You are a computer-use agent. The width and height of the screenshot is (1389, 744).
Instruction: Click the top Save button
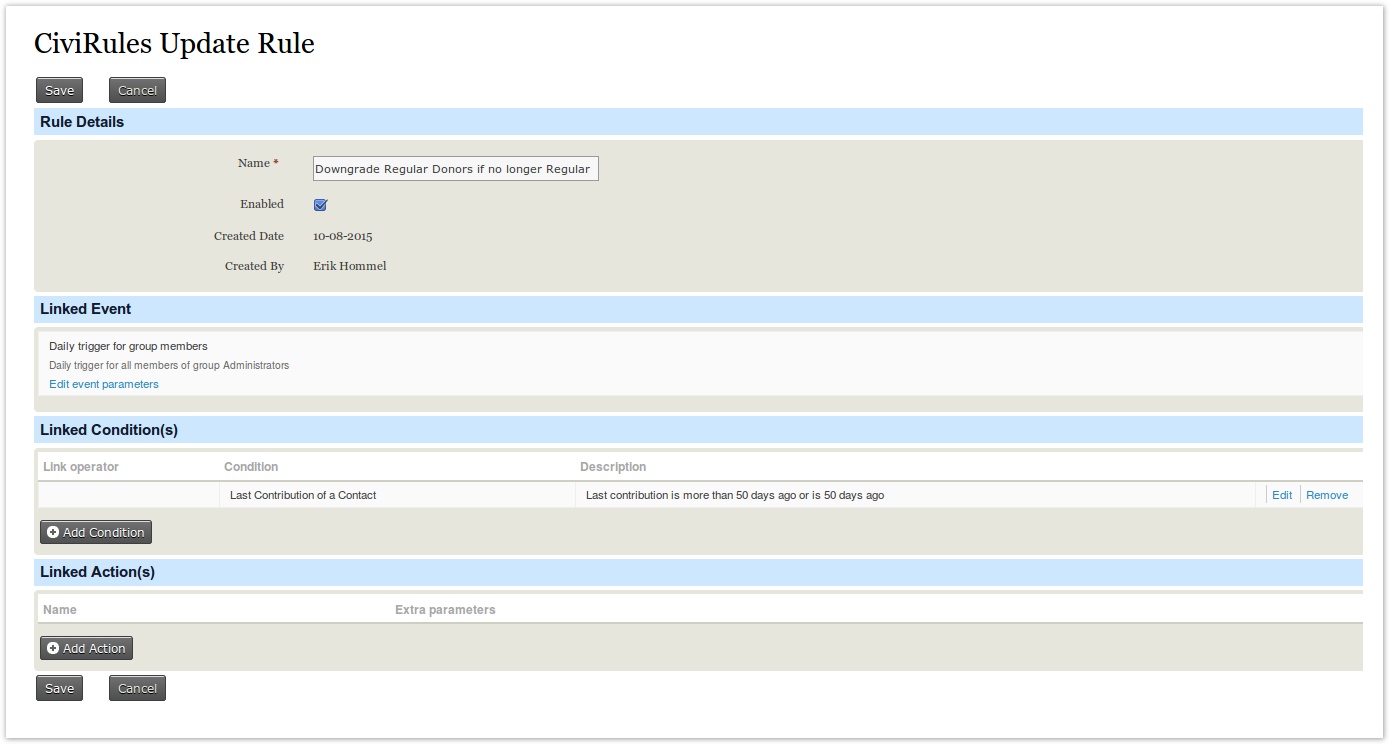click(x=59, y=90)
